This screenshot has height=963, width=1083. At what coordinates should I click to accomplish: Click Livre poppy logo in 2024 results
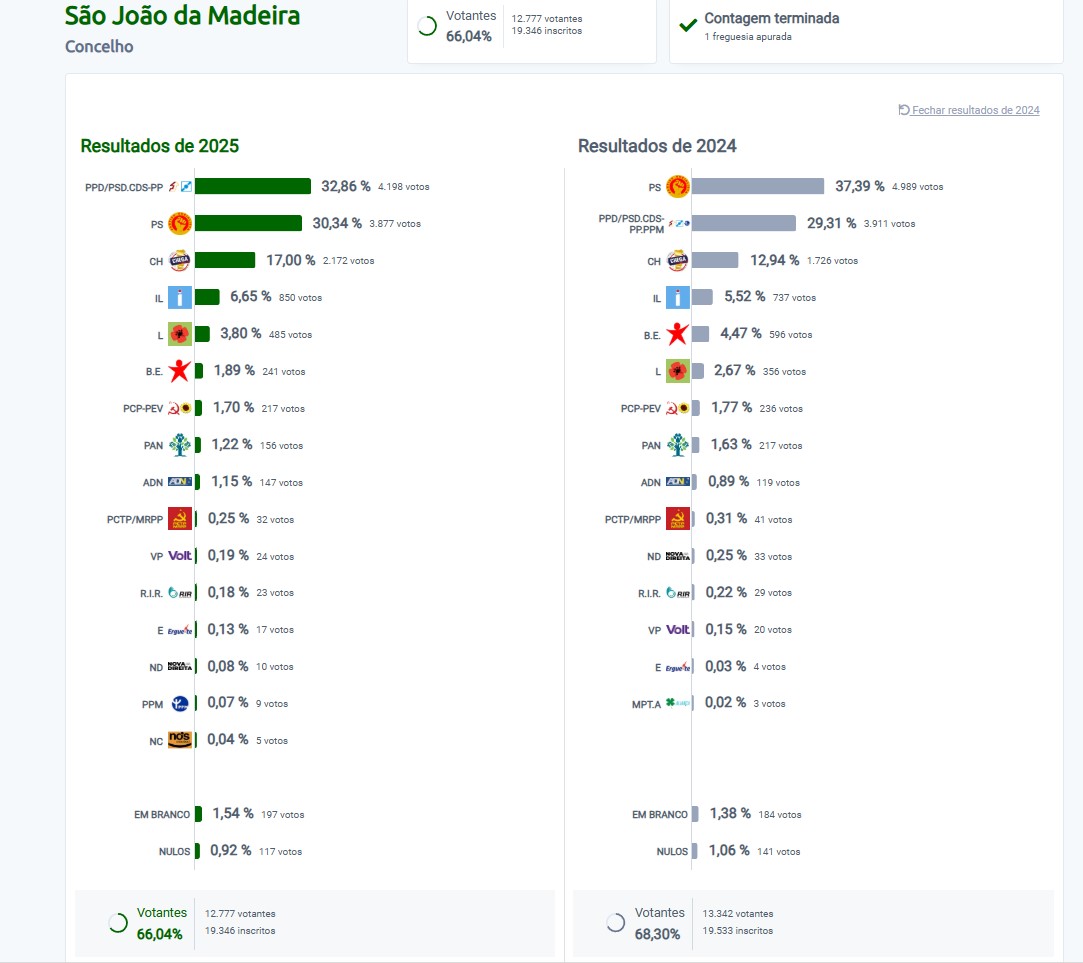(x=678, y=371)
